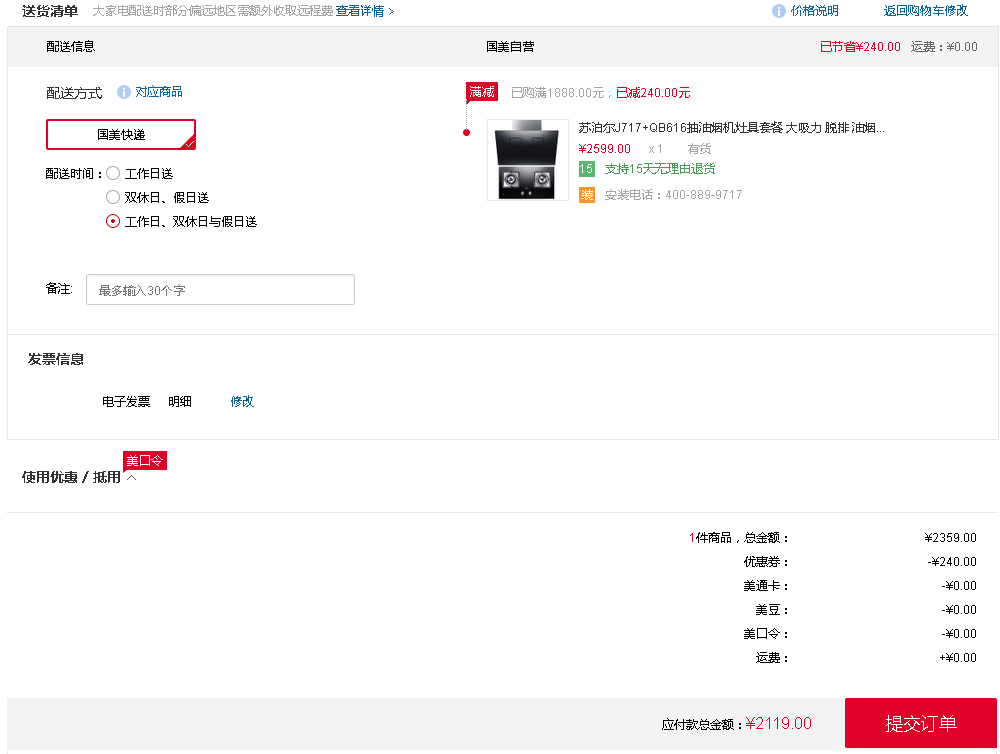This screenshot has height=754, width=1000.
Task: Click the red 满减 promotion tag
Action: click(482, 92)
